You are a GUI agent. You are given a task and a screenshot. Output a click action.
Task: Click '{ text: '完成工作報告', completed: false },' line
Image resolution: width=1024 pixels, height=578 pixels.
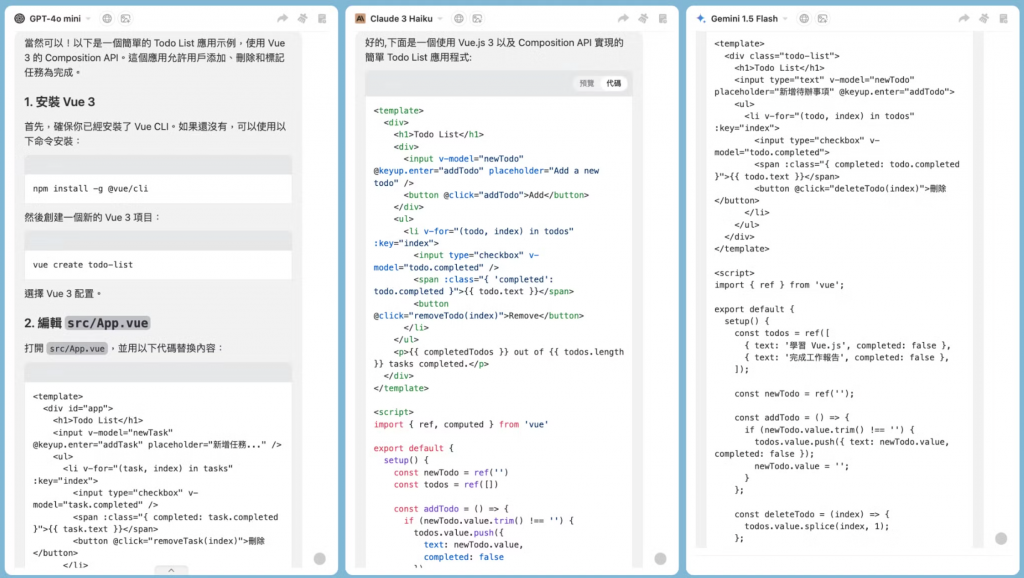848,357
